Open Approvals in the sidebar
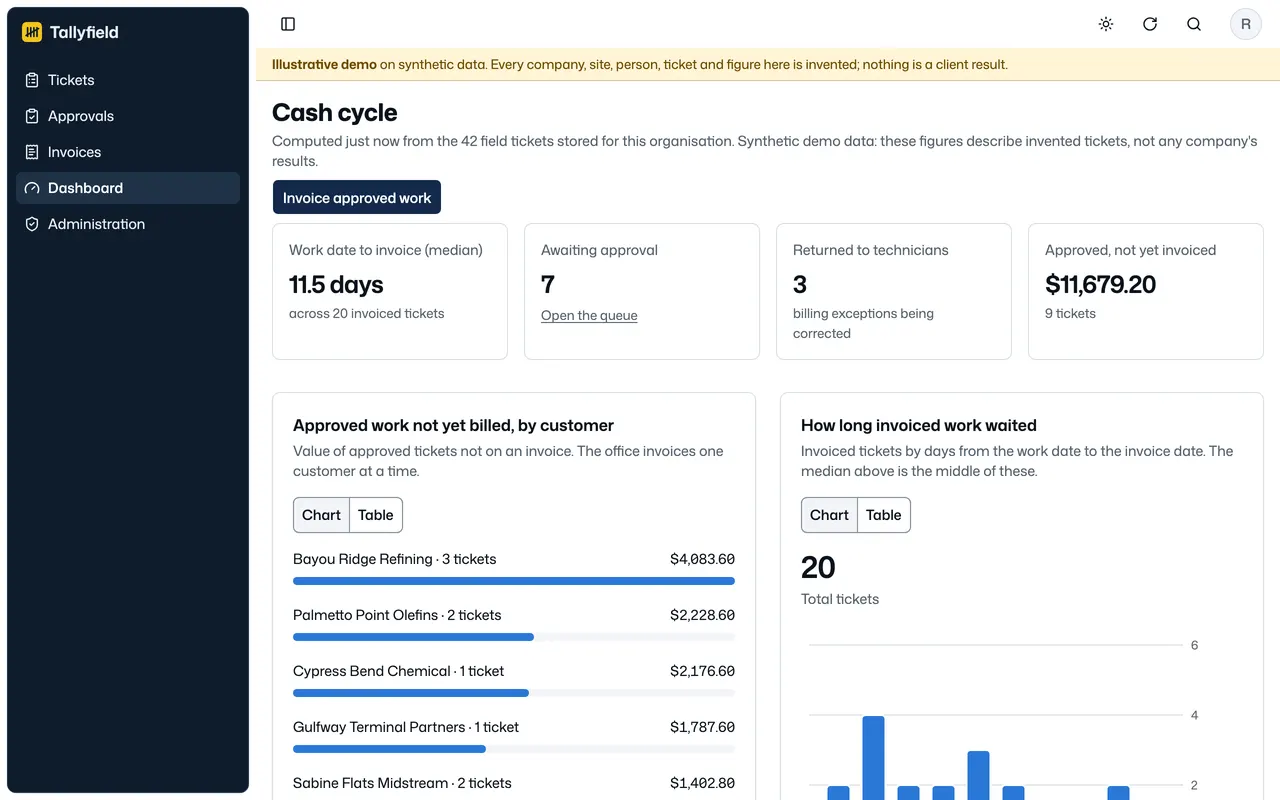The width and height of the screenshot is (1280, 800). [128, 116]
